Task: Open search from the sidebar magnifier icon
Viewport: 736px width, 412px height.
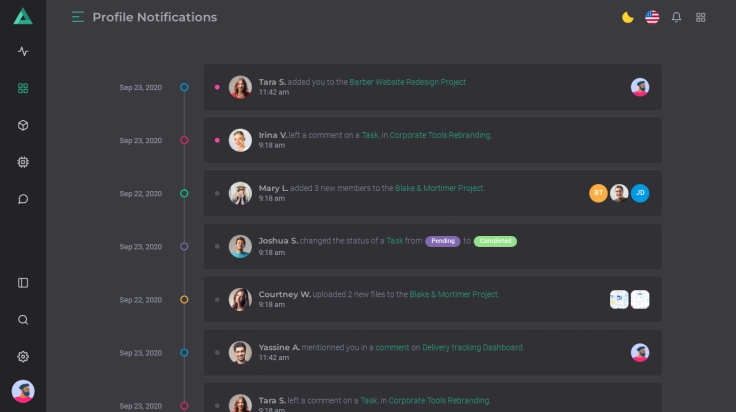Action: coord(23,320)
